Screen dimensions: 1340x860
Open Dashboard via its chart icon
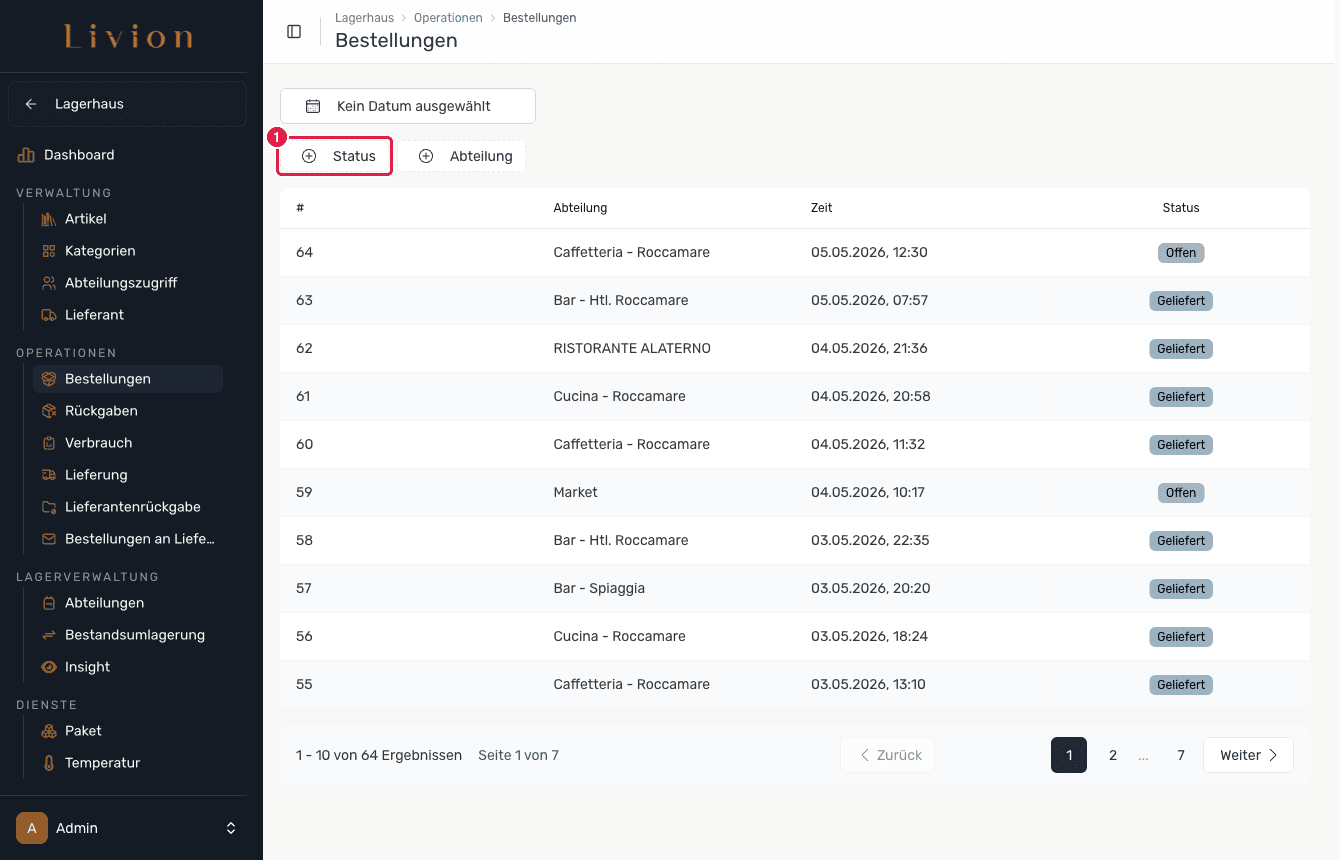point(26,155)
